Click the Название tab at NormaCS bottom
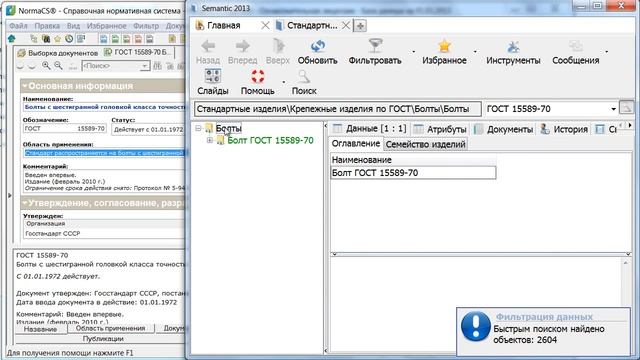The width and height of the screenshot is (640, 360). [x=40, y=329]
